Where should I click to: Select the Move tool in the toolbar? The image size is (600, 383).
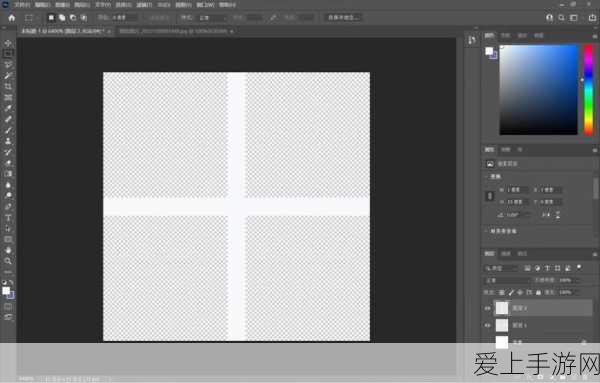click(x=8, y=43)
